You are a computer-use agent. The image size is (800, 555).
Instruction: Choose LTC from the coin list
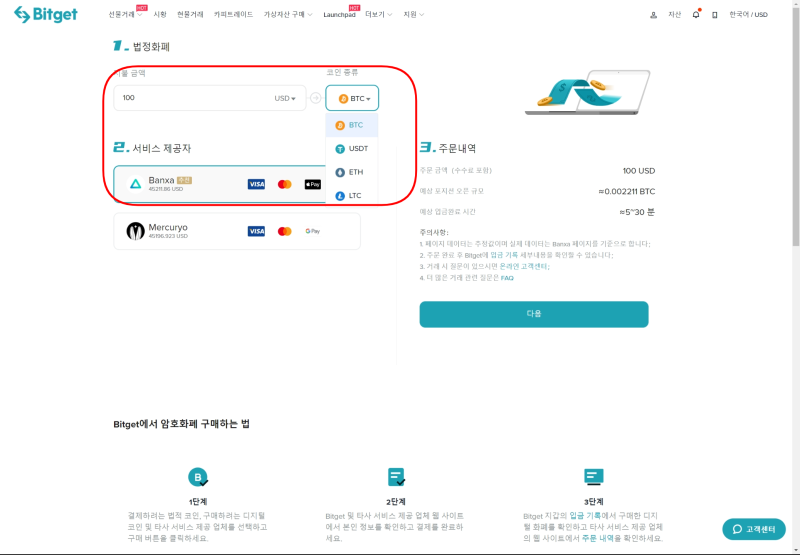(x=352, y=195)
